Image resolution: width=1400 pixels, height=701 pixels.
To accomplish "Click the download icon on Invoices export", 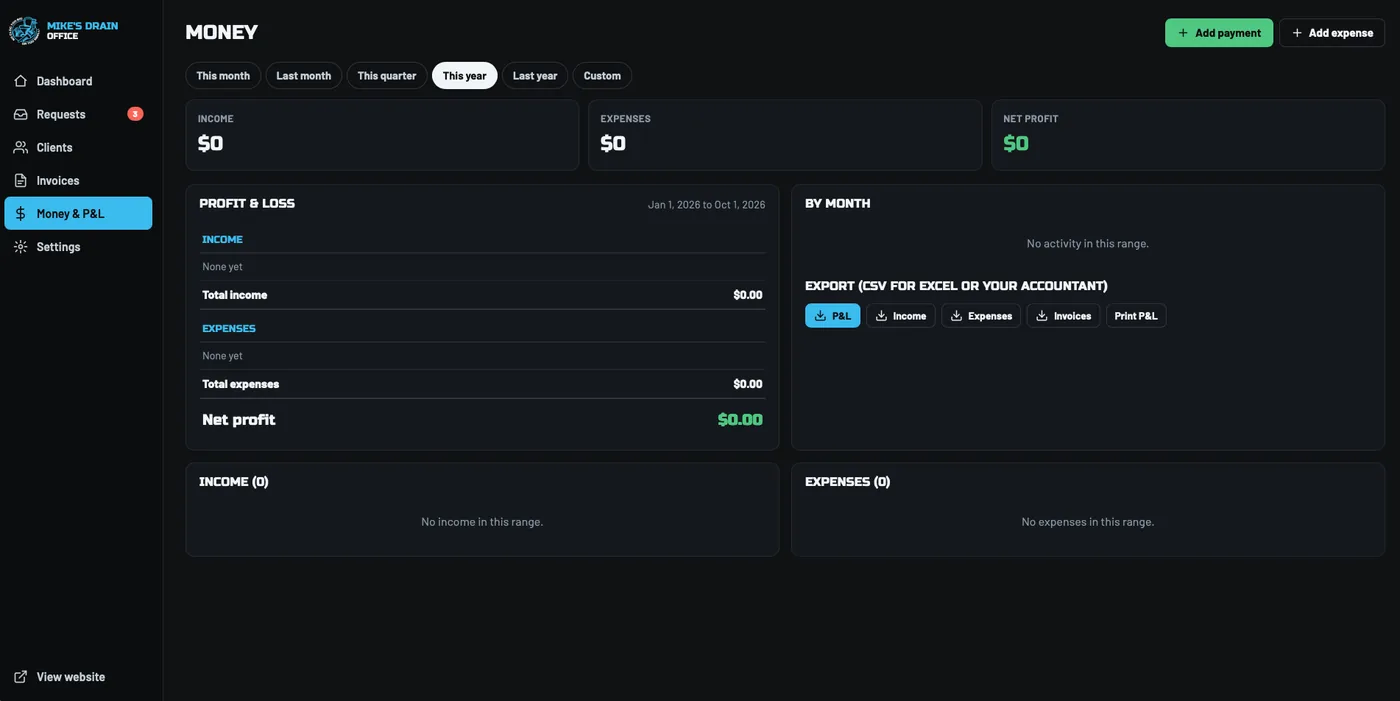I will pos(1042,316).
